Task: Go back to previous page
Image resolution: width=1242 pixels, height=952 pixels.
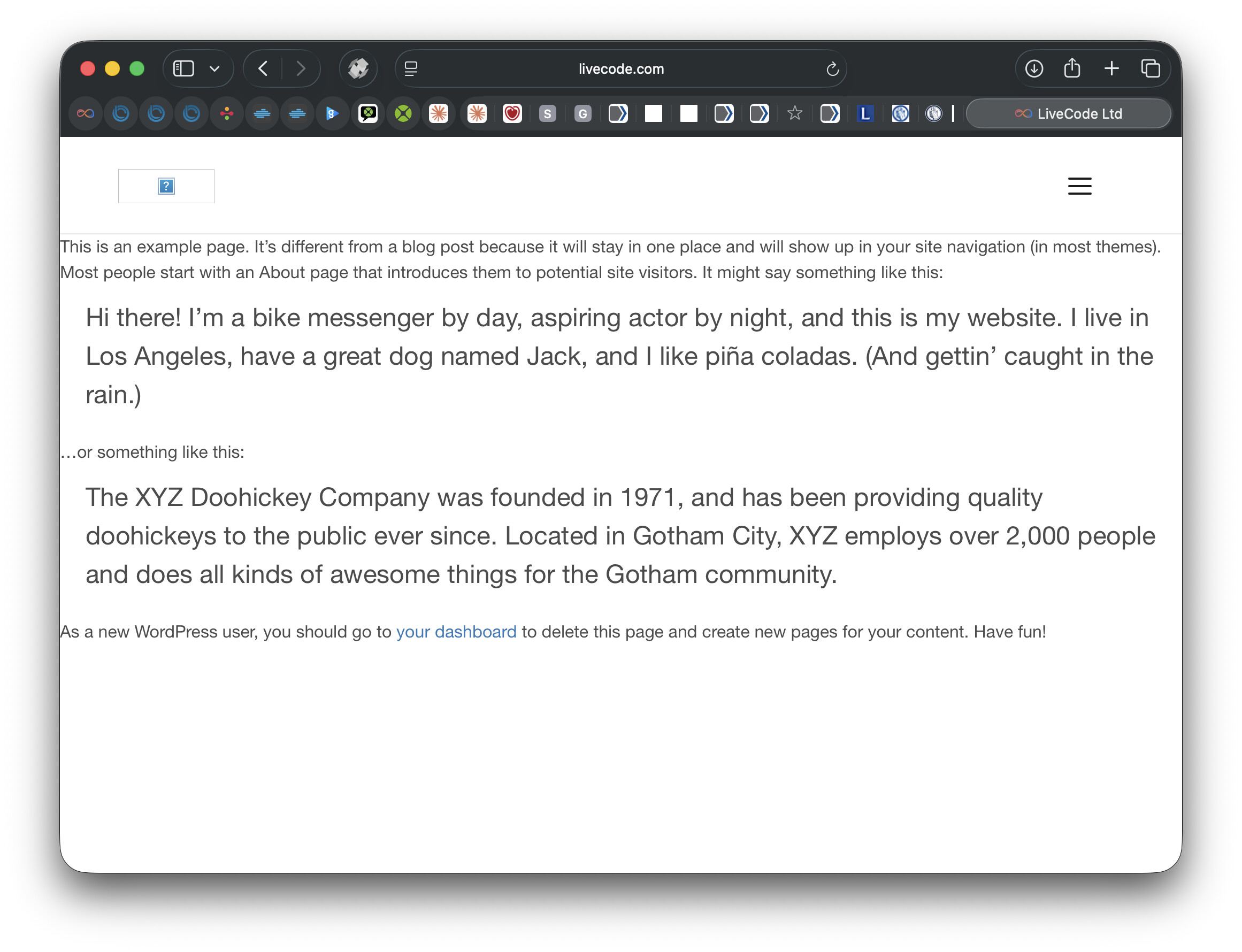Action: tap(263, 68)
